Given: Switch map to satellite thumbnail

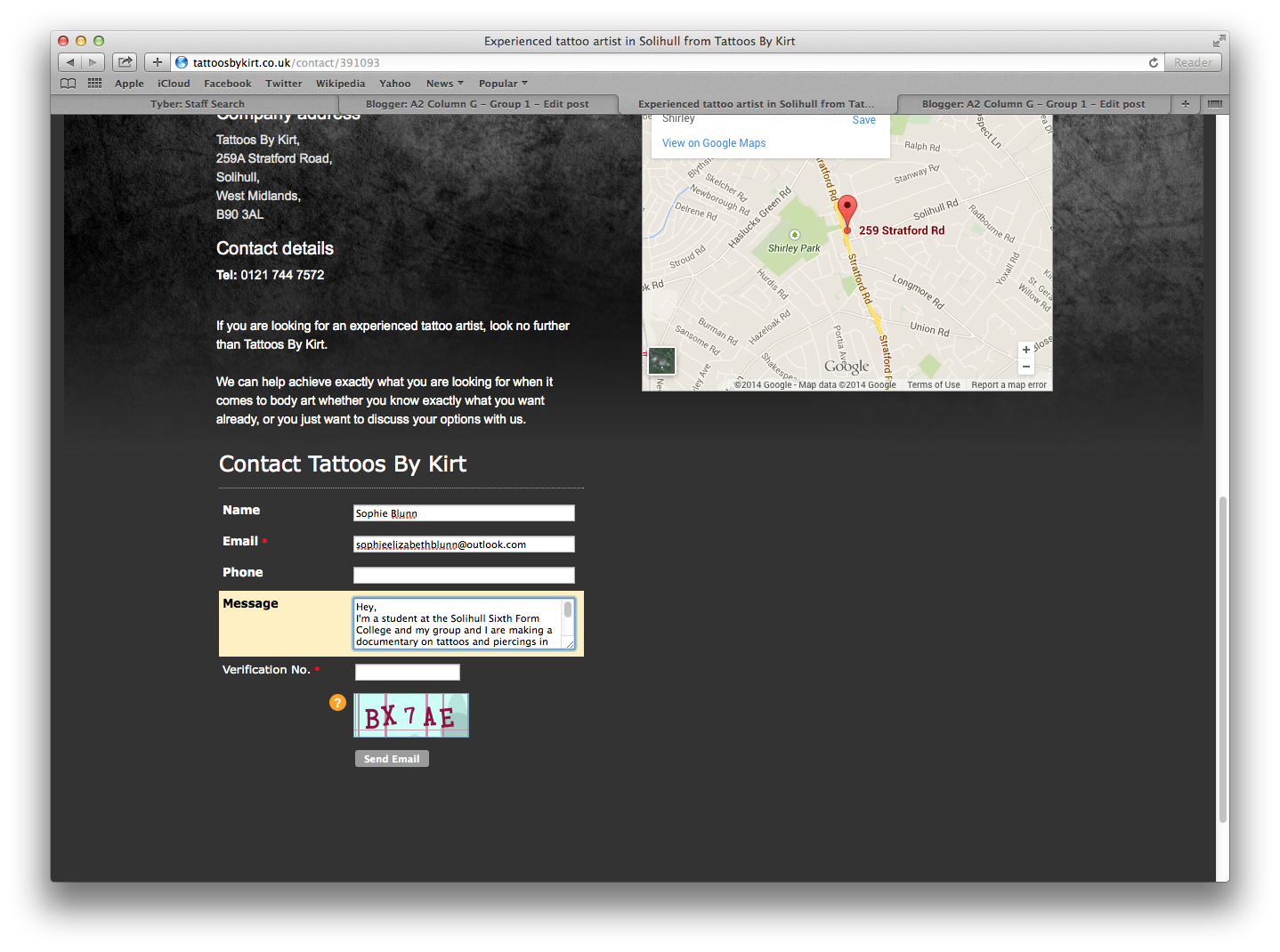Looking at the screenshot, I should tap(661, 360).
